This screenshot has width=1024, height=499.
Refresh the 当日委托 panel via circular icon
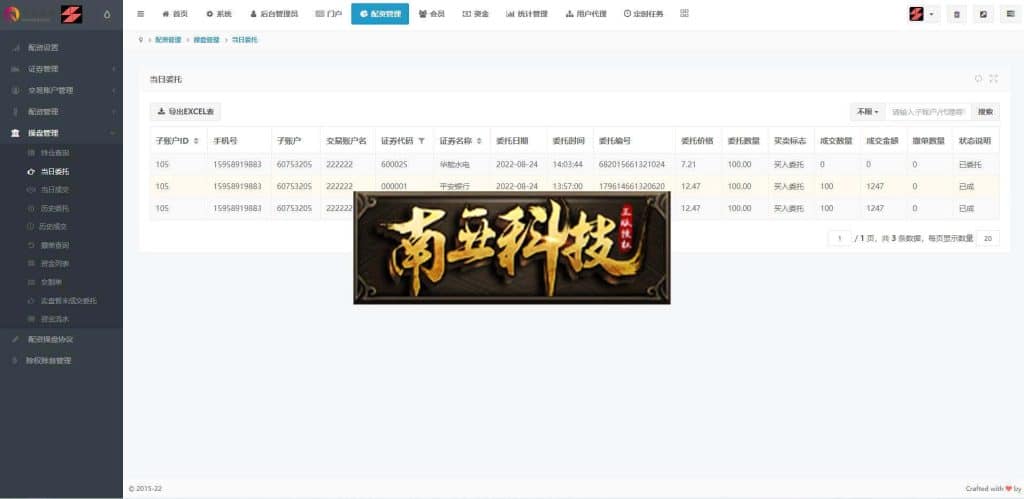point(978,78)
